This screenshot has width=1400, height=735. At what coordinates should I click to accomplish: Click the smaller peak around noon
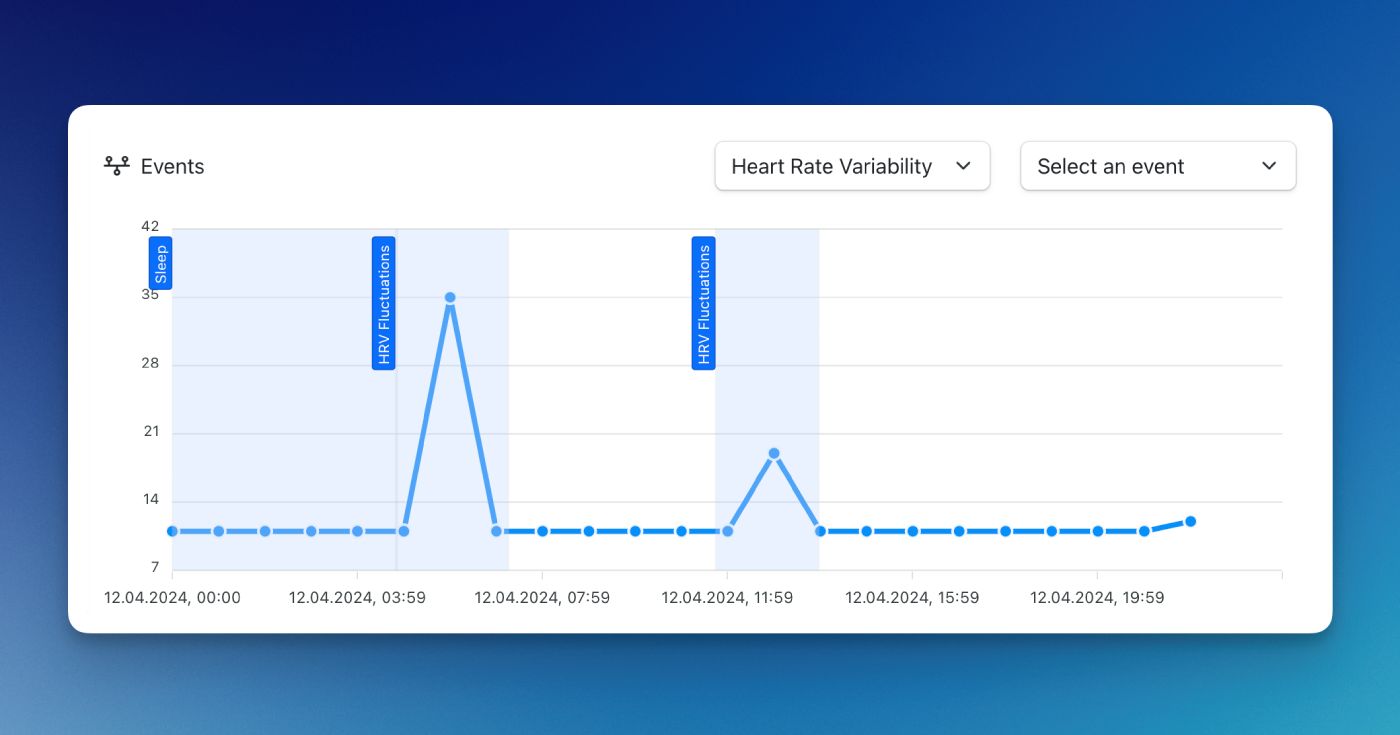click(772, 453)
